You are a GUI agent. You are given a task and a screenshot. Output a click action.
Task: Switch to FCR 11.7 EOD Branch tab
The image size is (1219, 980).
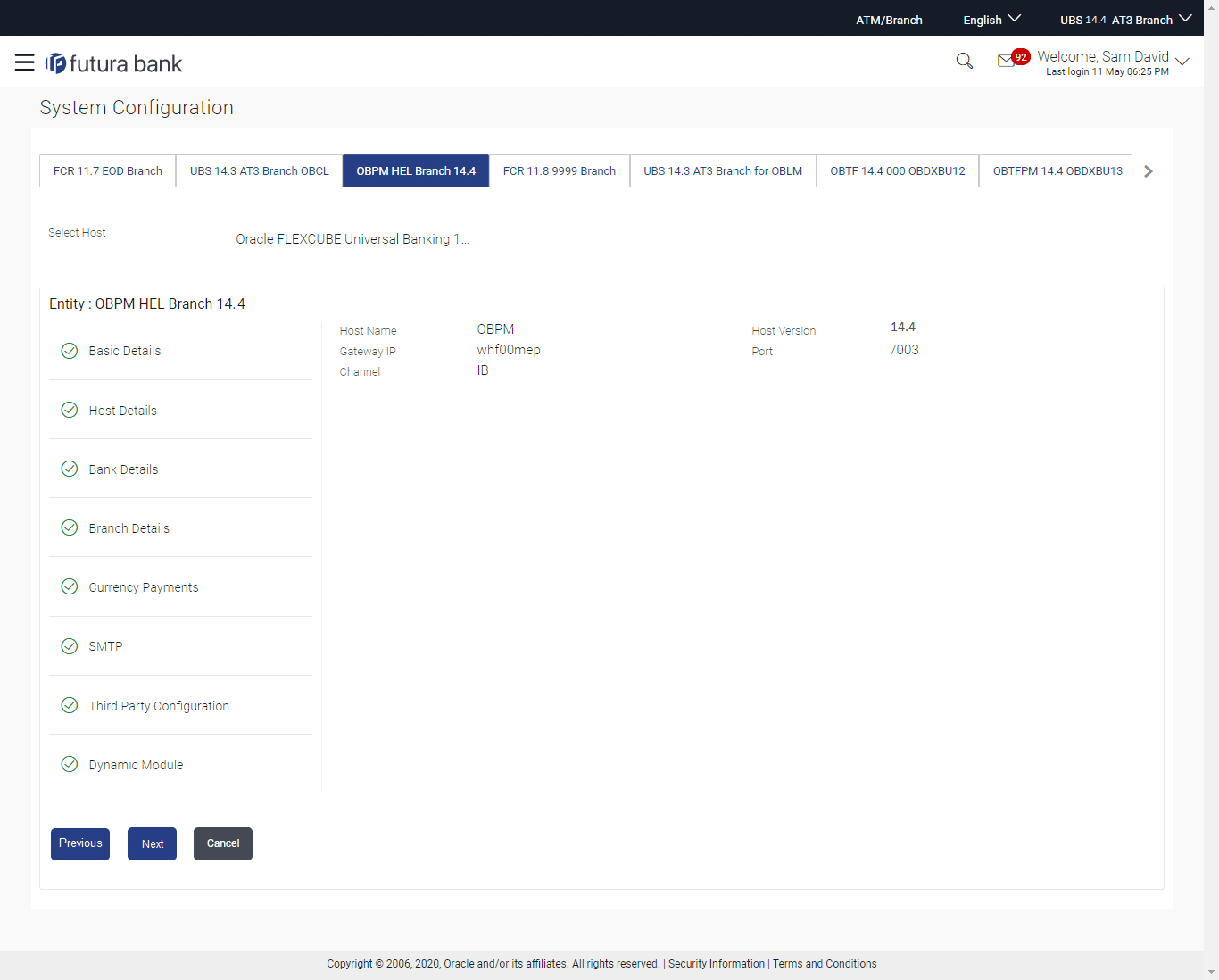pyautogui.click(x=108, y=171)
